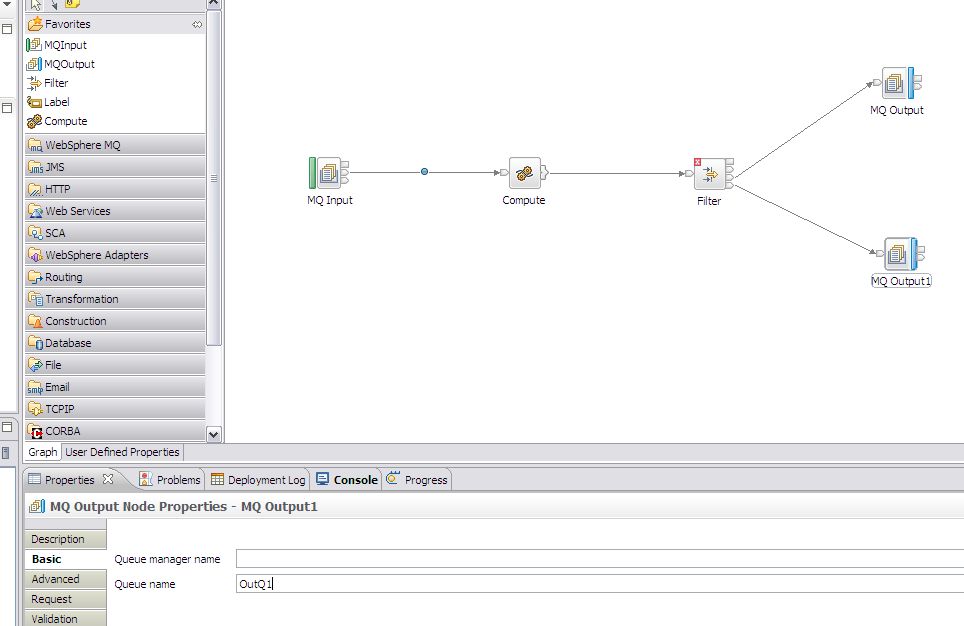Expand the CORBA palette drawer
Viewport: 964px width, 626px height.
[x=115, y=431]
